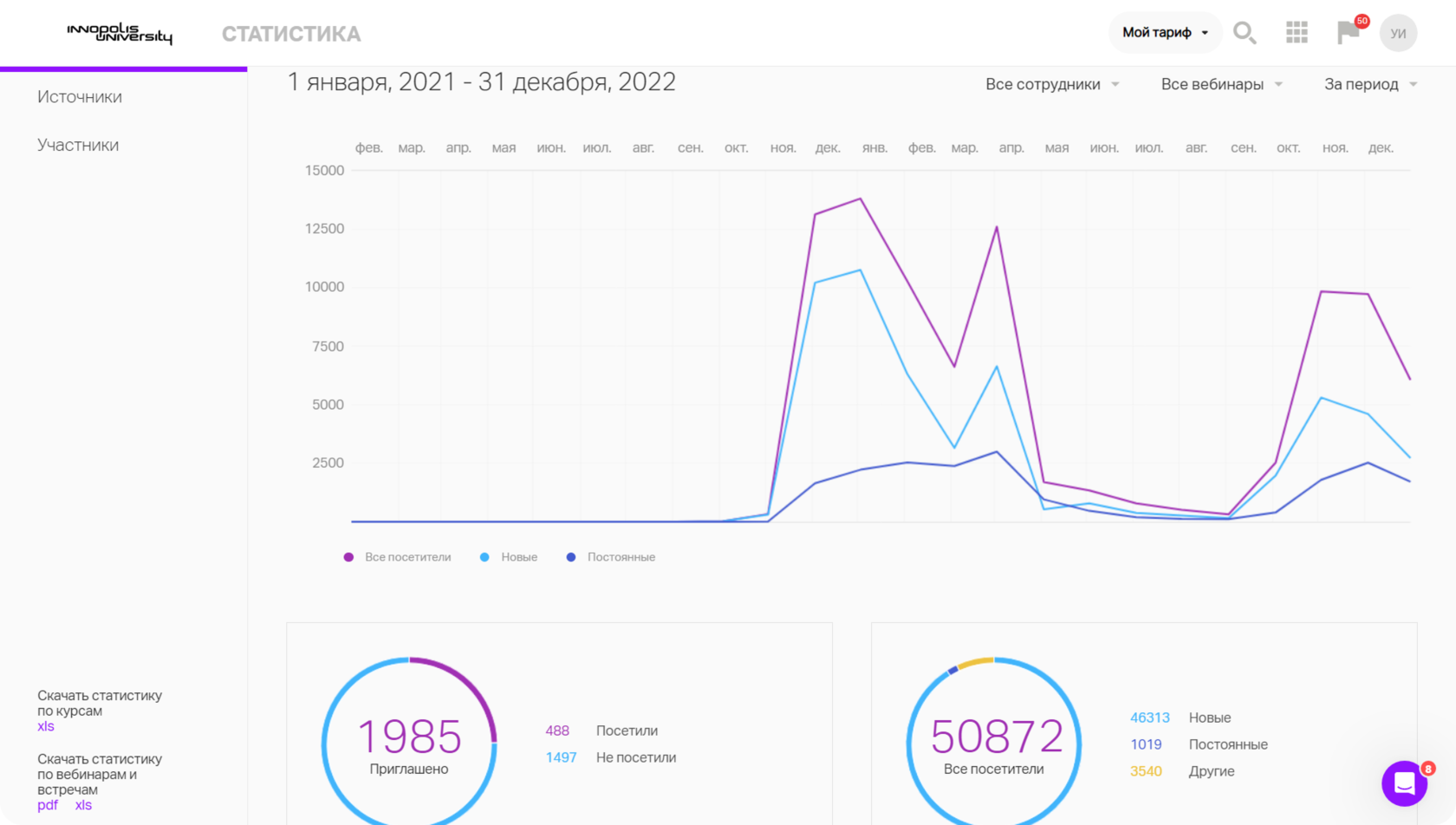
Task: Click the purple Все посетители legend dot
Action: coord(348,557)
